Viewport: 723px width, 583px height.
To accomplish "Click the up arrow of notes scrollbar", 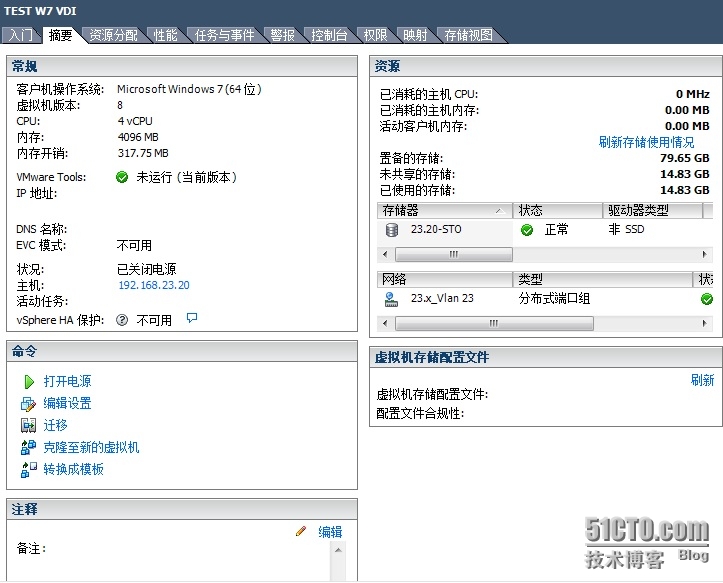I will 338,550.
